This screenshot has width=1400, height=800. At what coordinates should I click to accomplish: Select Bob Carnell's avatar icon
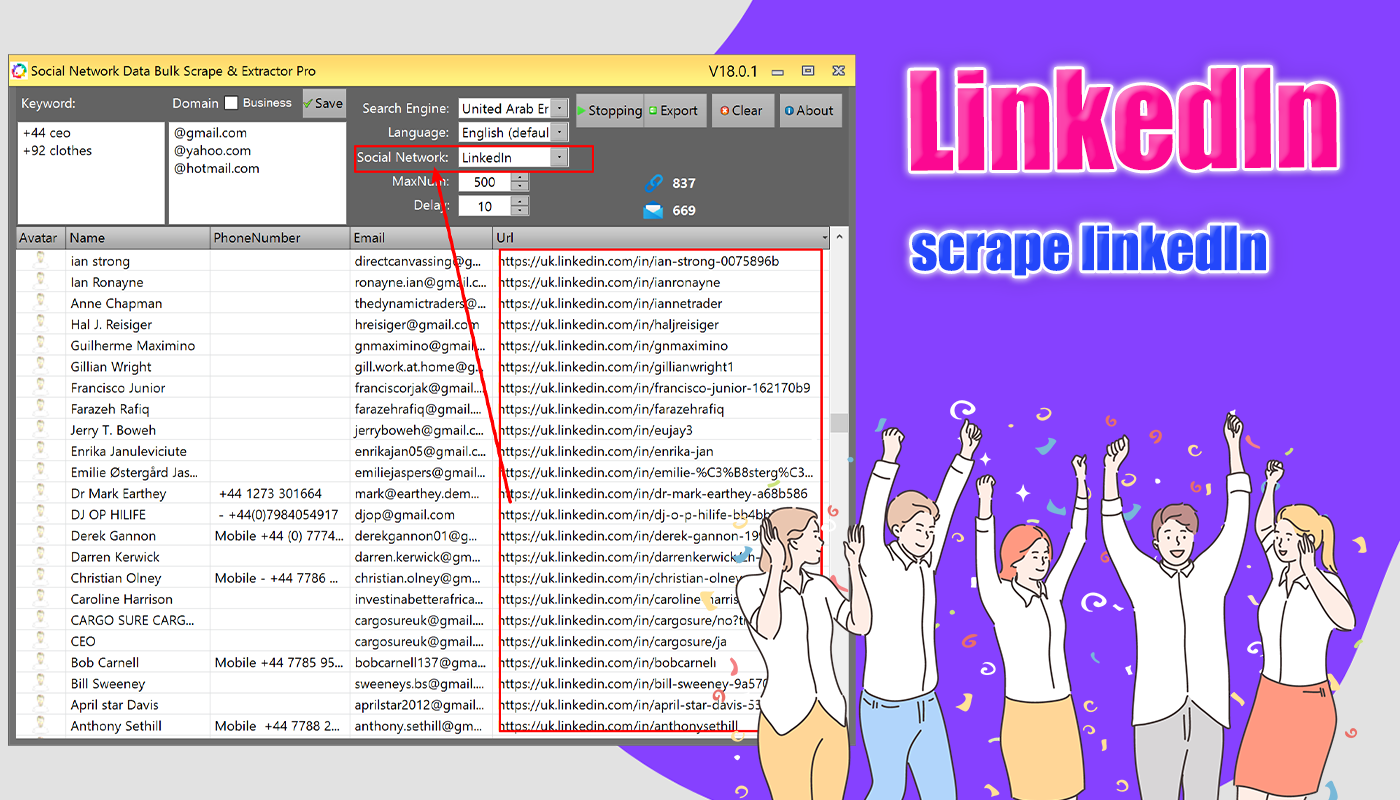point(41,662)
